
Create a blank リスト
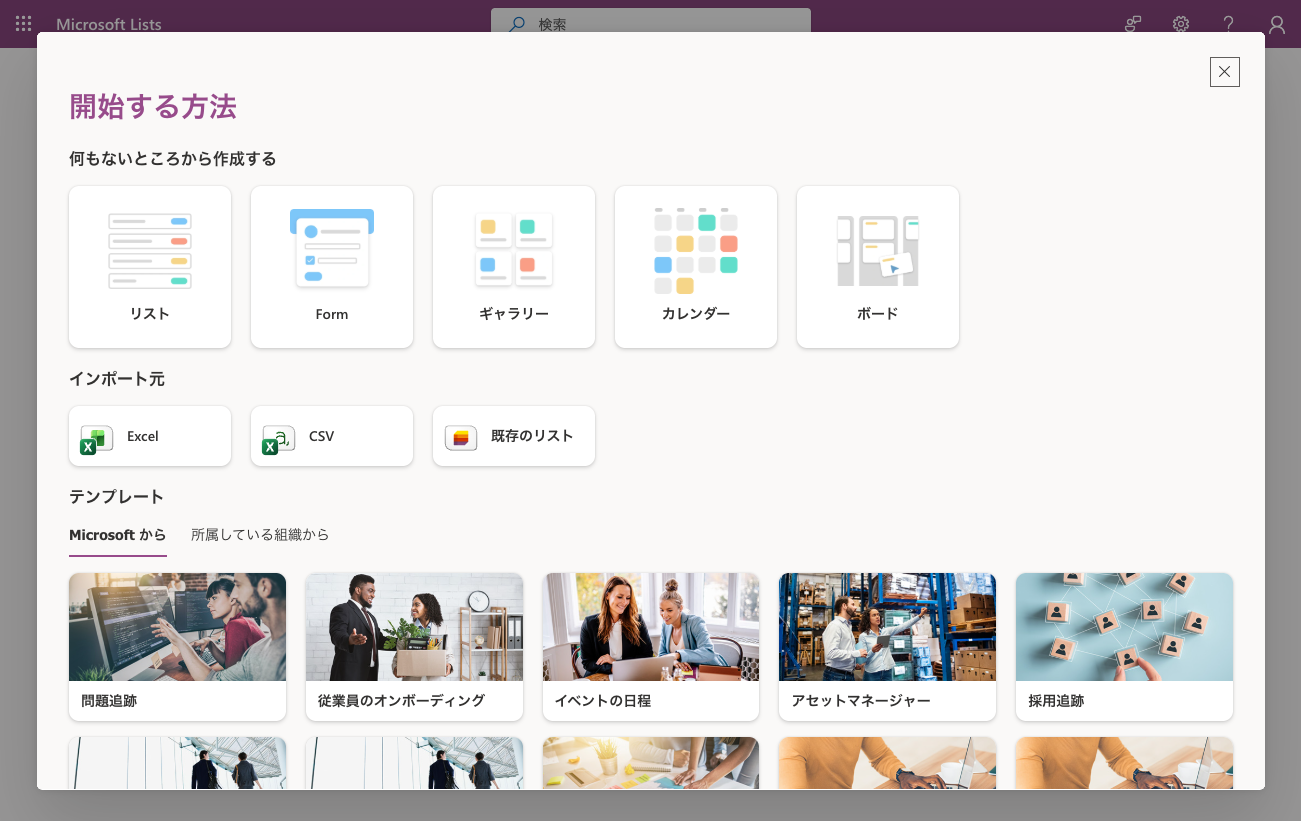click(150, 267)
